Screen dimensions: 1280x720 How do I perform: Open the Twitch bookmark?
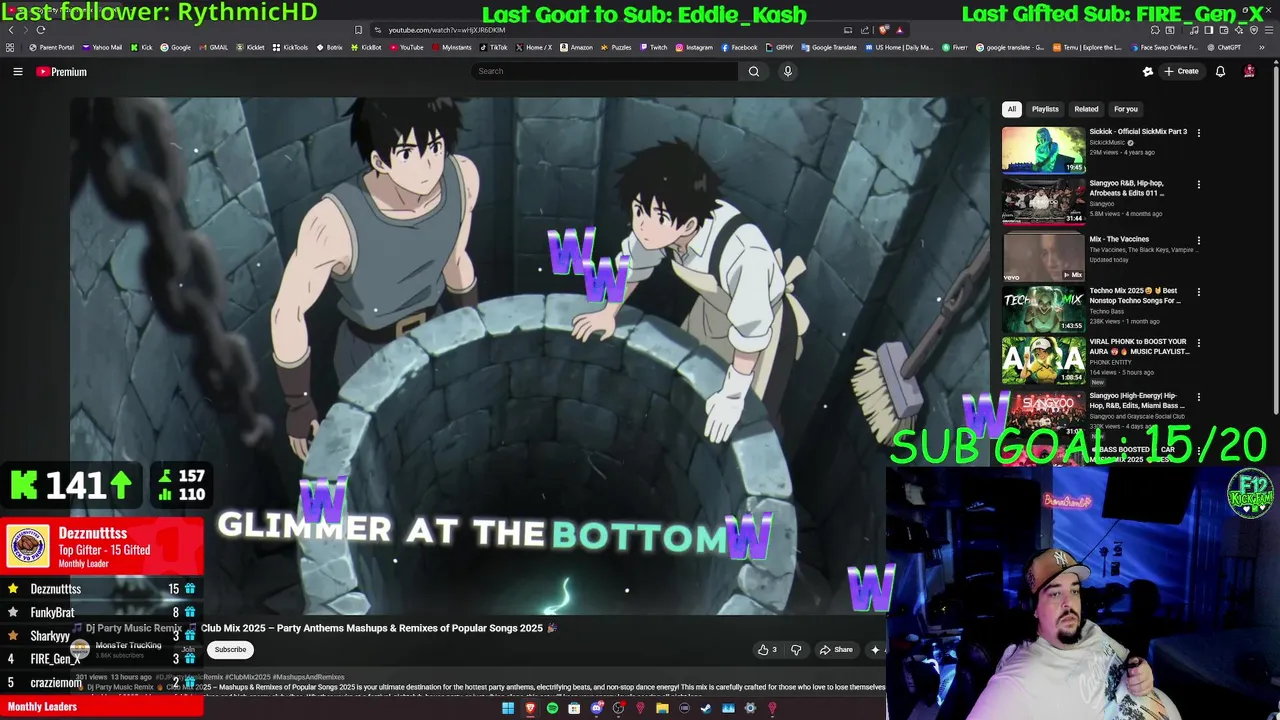654,47
